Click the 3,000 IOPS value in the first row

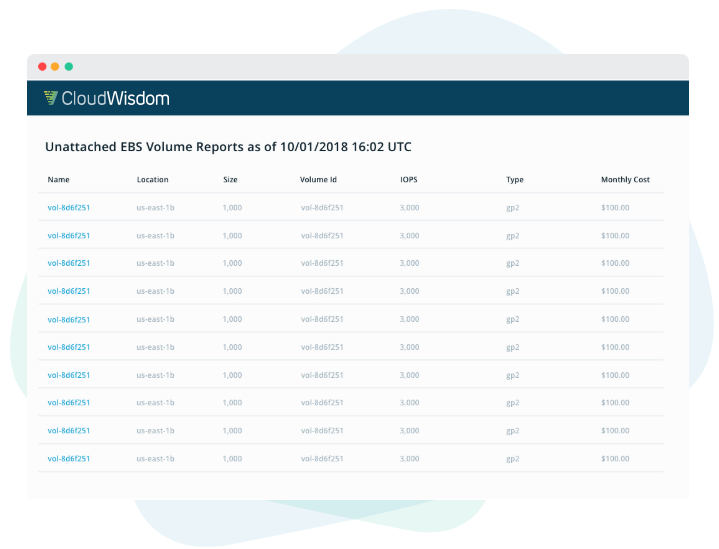pos(409,208)
